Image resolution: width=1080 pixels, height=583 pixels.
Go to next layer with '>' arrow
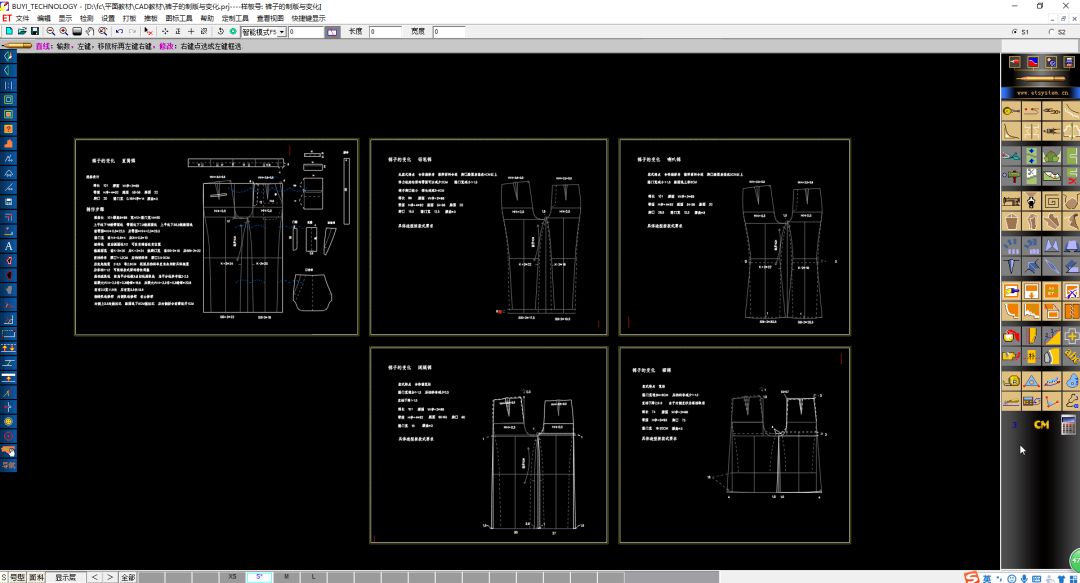109,577
